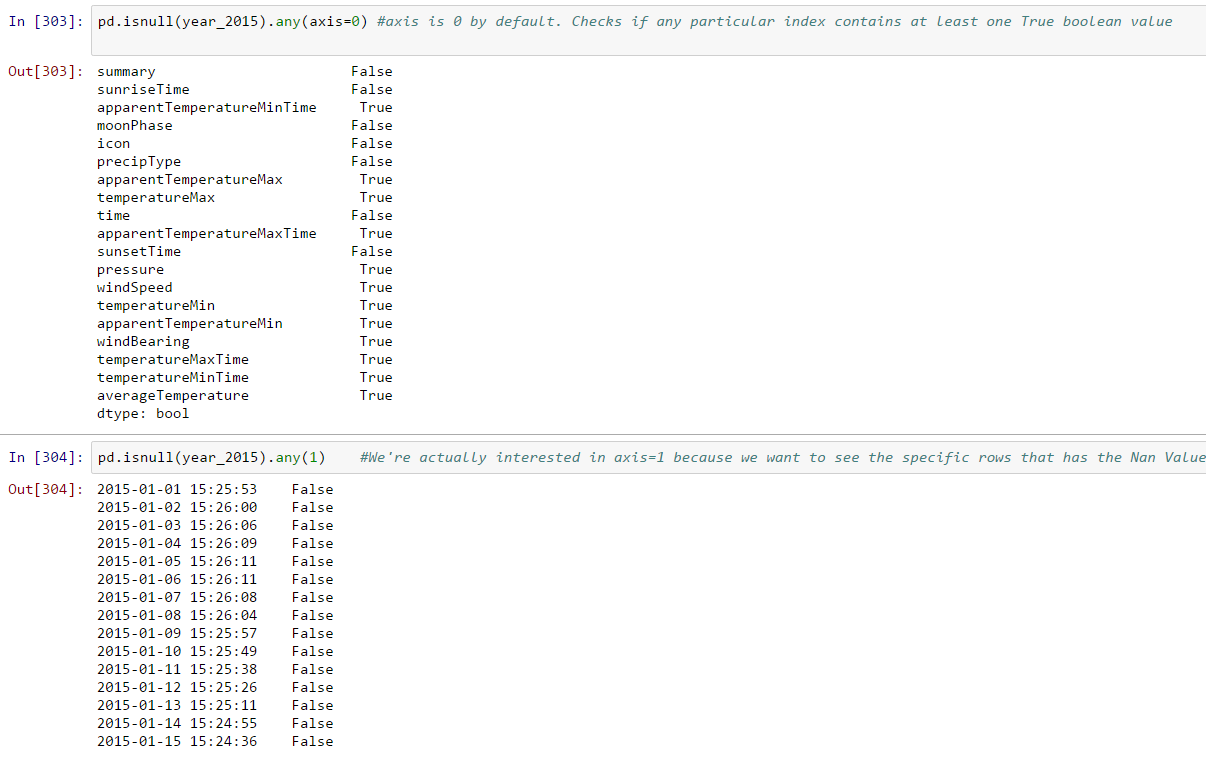Place cursor on 'any(1)' in cell 304
This screenshot has height=757, width=1206.
click(301, 458)
